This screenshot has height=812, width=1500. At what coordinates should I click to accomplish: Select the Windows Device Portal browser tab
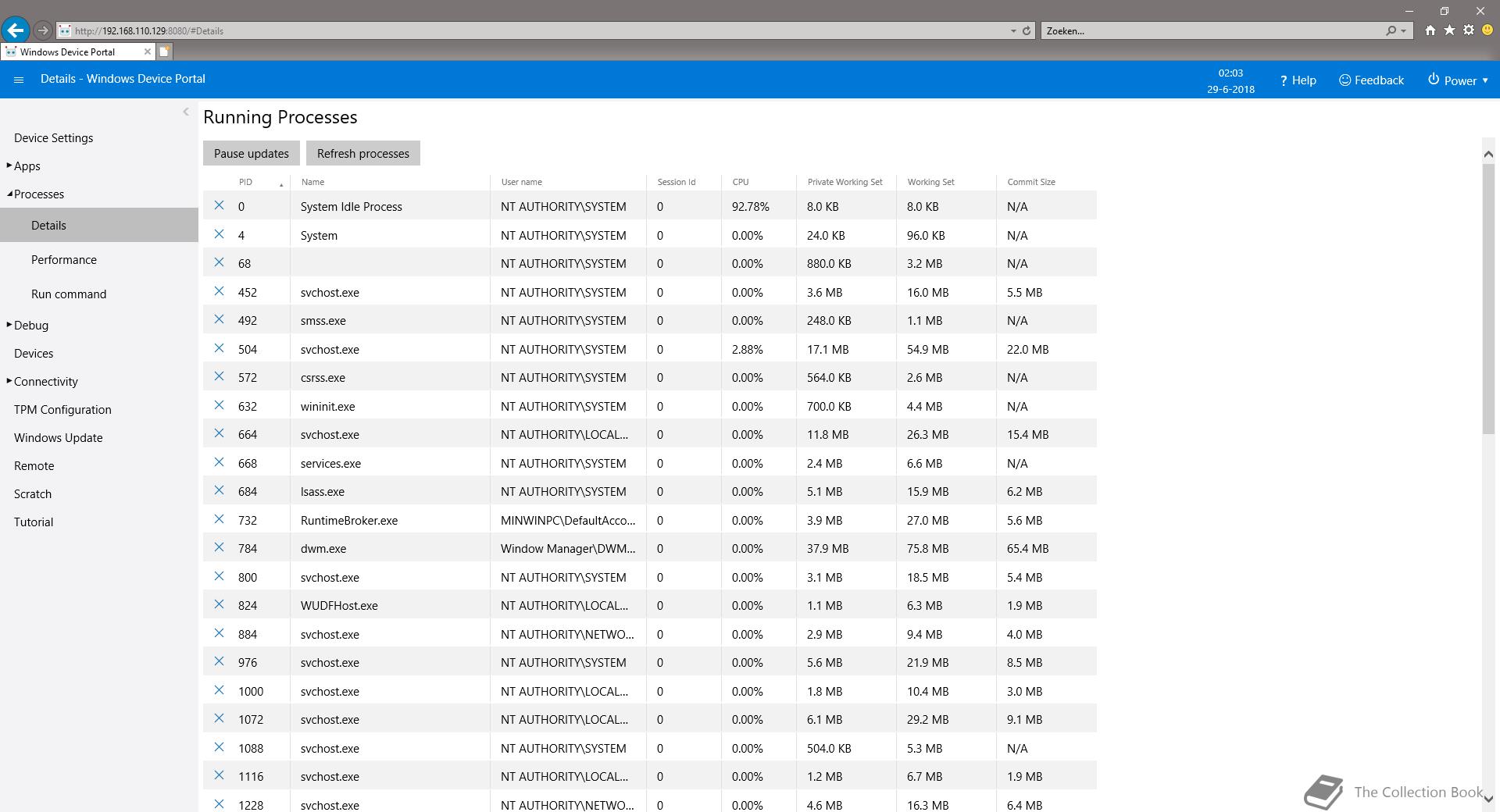coord(77,52)
